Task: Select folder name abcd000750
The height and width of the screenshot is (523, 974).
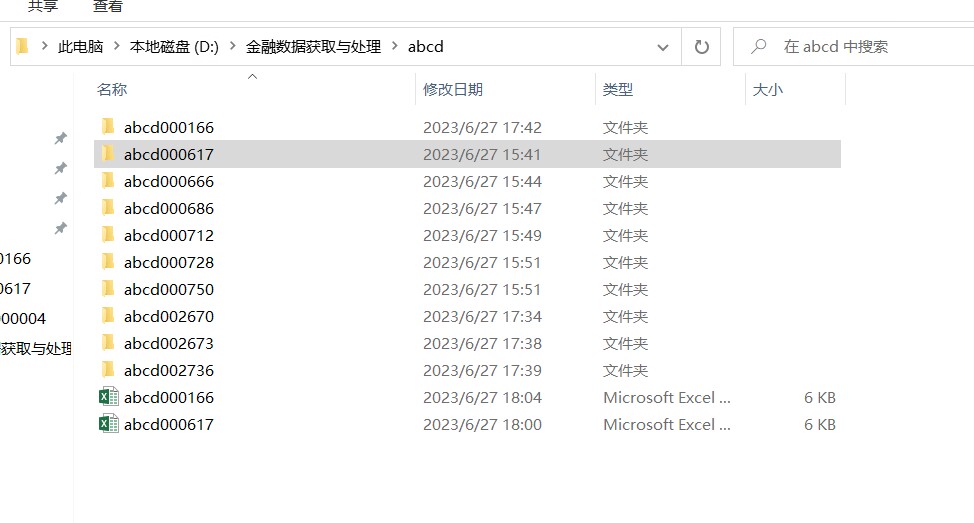Action: click(168, 289)
